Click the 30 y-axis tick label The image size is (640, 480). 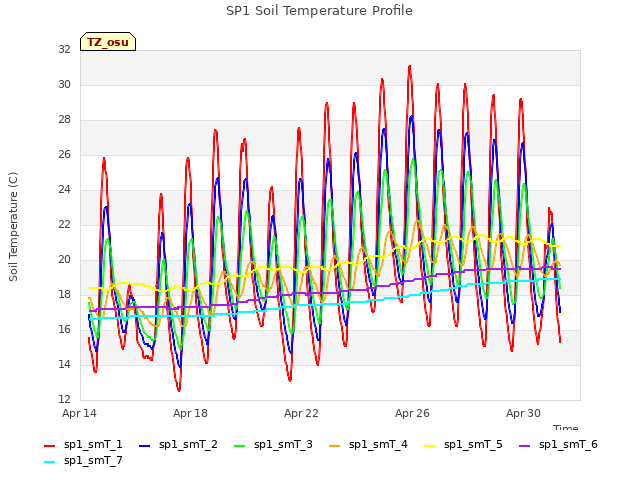(64, 84)
